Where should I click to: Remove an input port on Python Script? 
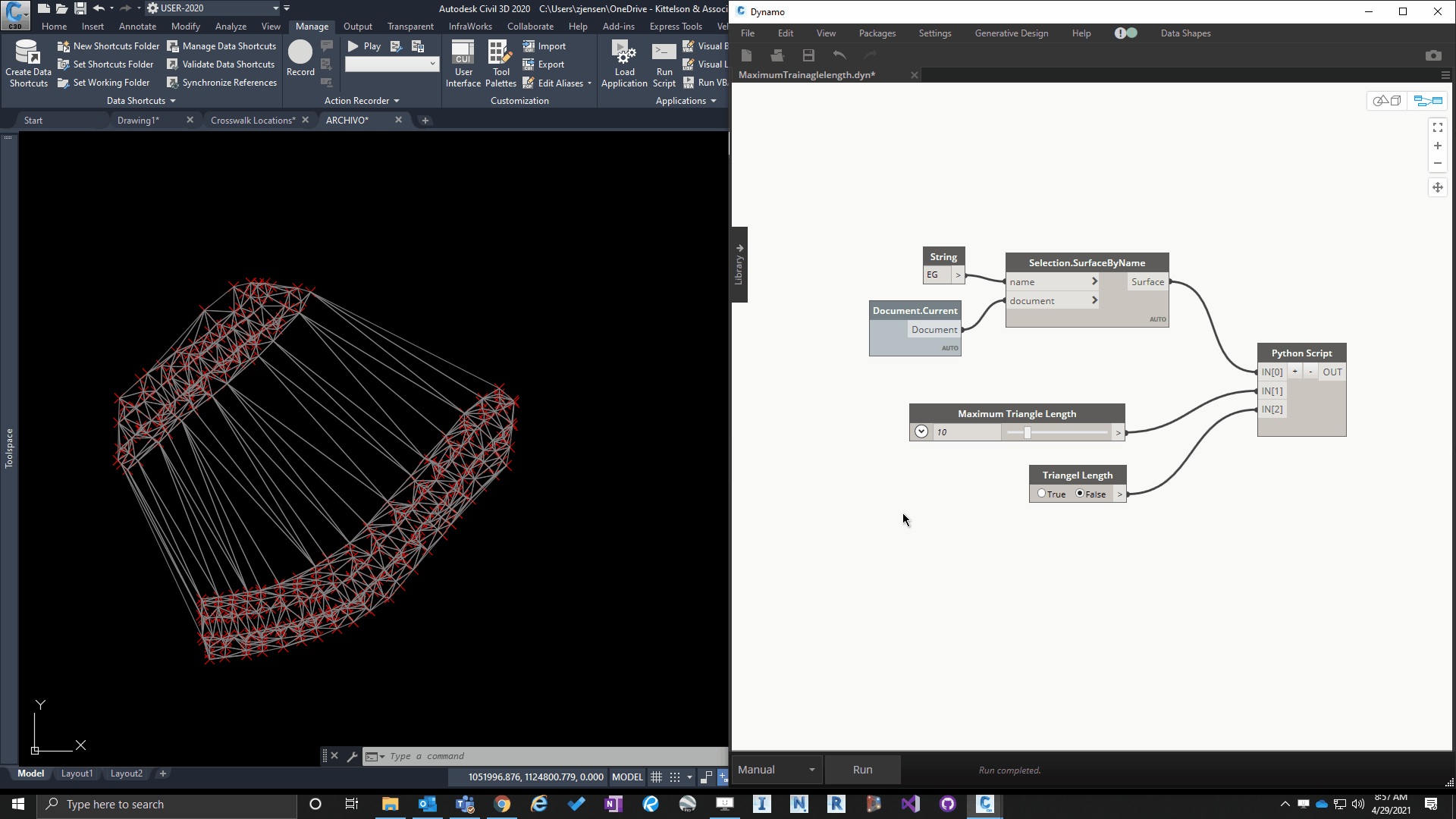pyautogui.click(x=1310, y=372)
